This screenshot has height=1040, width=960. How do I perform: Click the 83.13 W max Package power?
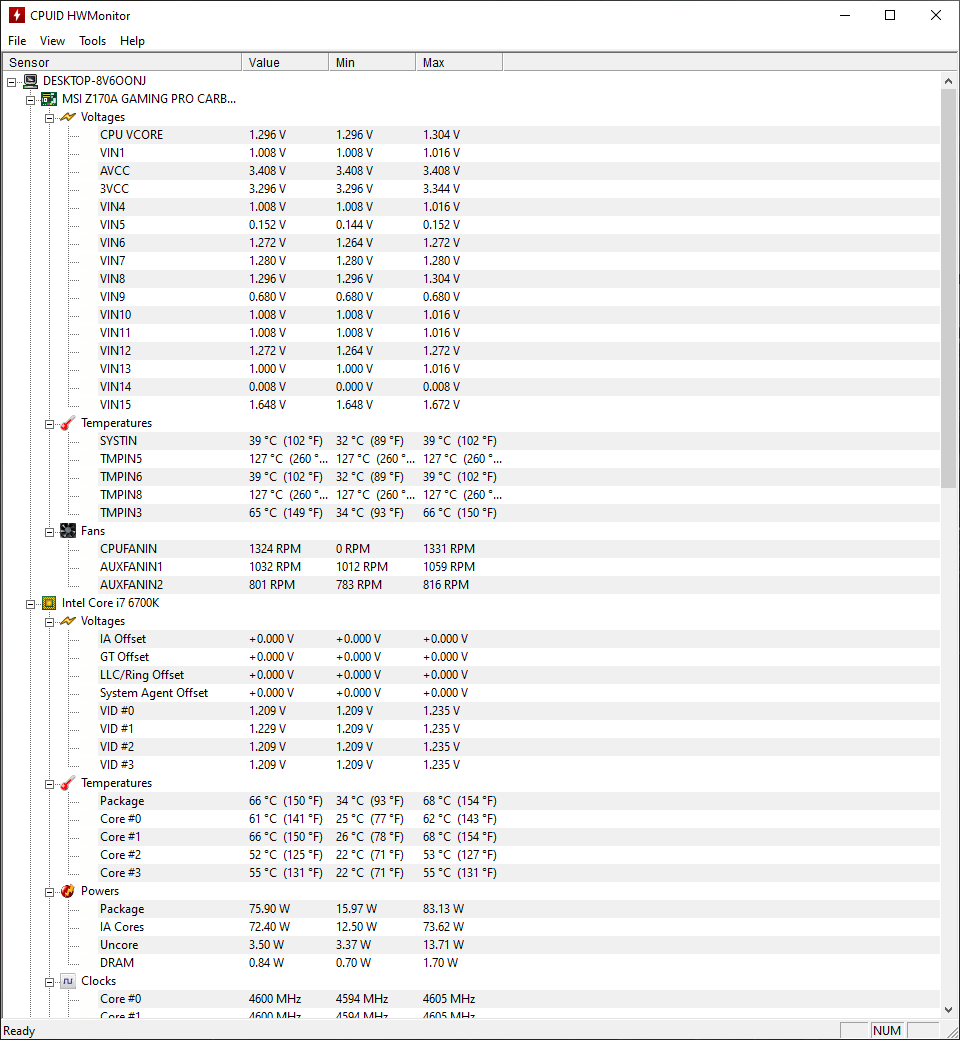coord(443,909)
